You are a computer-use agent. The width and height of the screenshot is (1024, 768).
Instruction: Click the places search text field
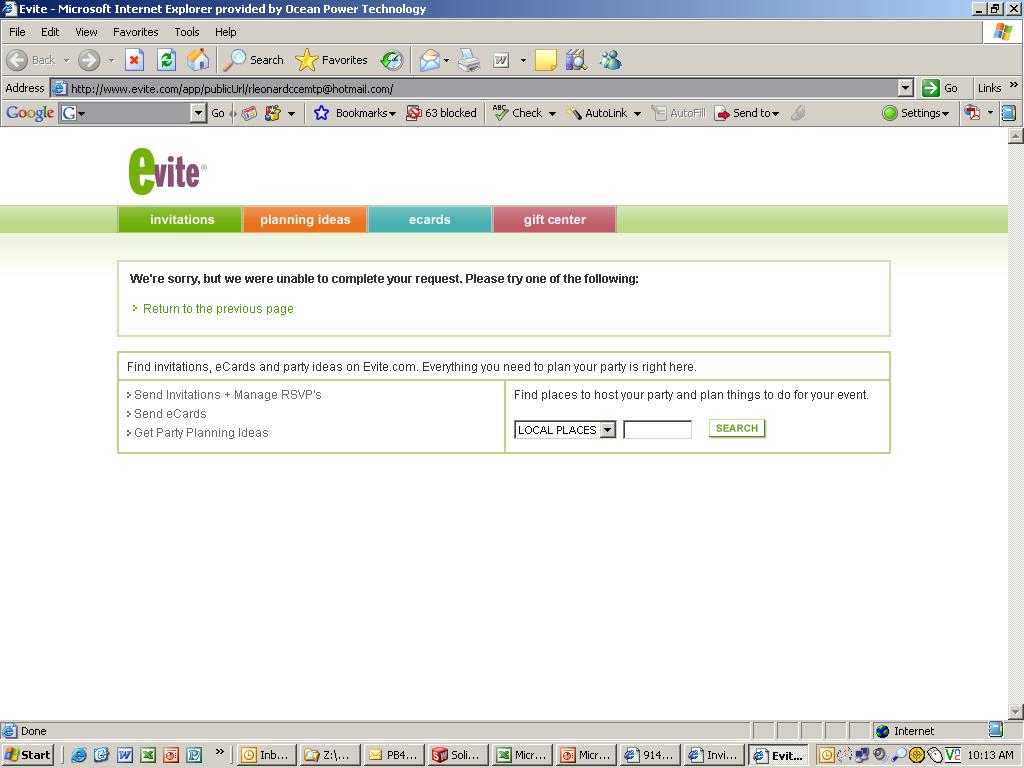tap(658, 430)
